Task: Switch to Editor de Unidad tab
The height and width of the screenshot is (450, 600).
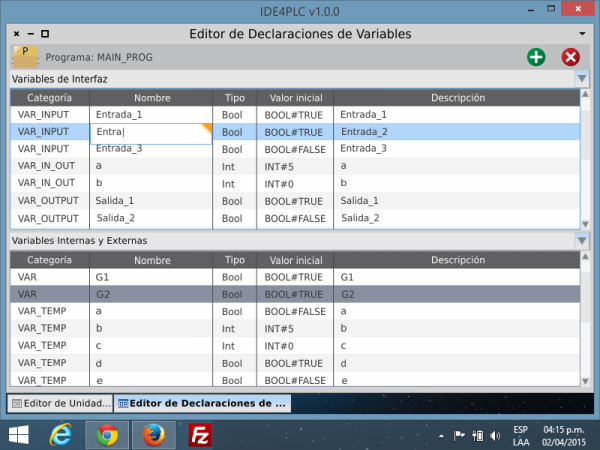Action: [x=60, y=403]
